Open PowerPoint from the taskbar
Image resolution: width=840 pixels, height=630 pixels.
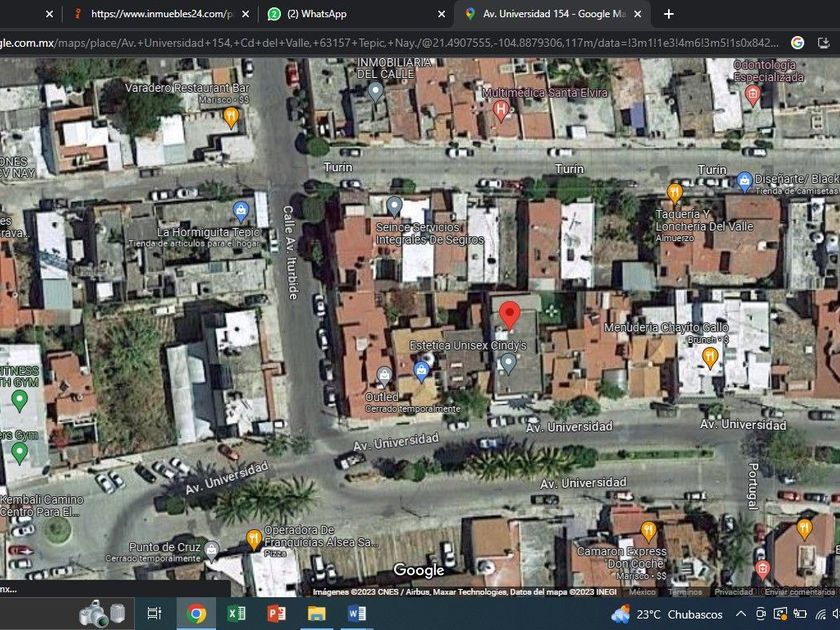pyautogui.click(x=276, y=613)
